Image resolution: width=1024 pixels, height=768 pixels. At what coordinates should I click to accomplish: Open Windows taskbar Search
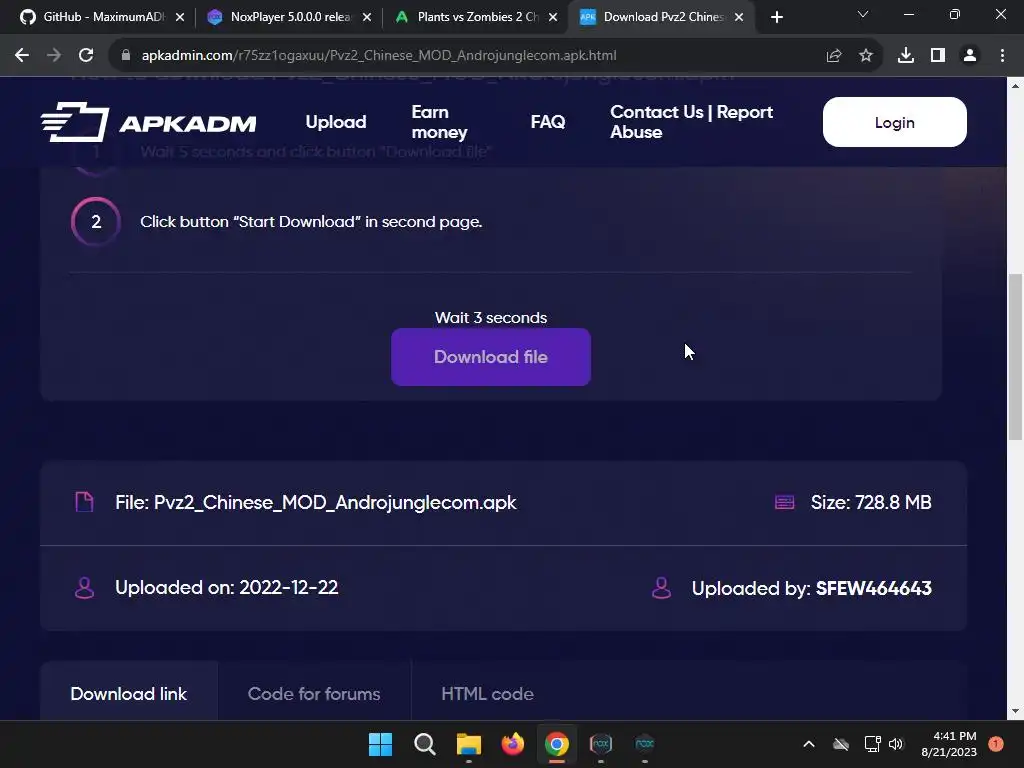click(424, 744)
